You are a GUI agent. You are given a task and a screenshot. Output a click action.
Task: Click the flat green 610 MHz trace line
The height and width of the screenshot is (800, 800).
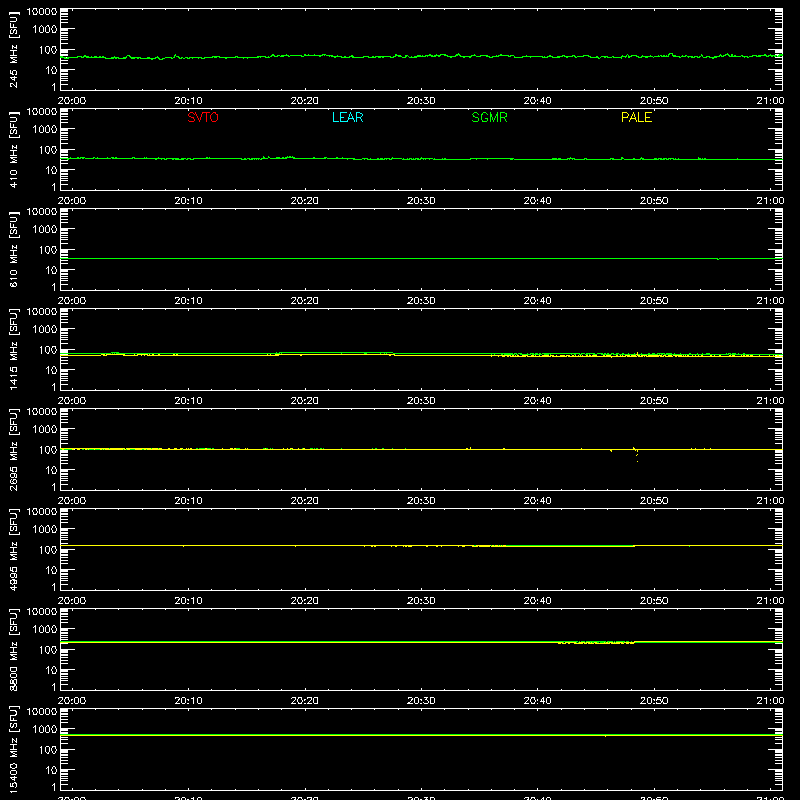pos(421,259)
